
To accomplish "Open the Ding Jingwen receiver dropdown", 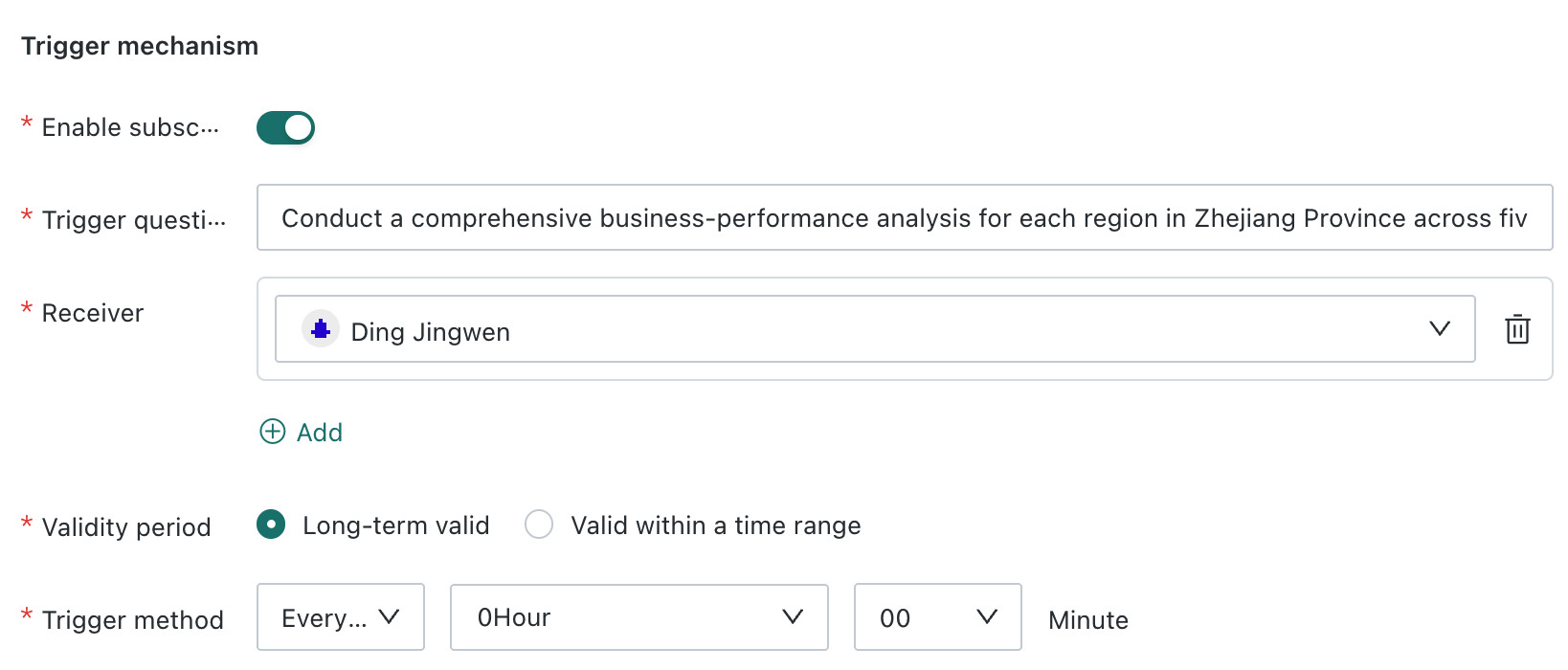I will pos(875,329).
